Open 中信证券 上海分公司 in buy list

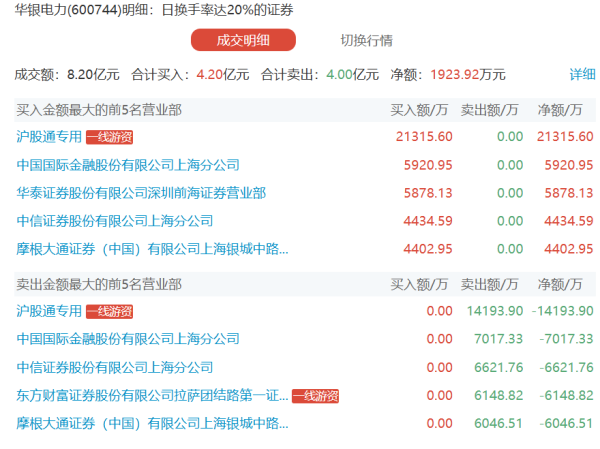115,220
